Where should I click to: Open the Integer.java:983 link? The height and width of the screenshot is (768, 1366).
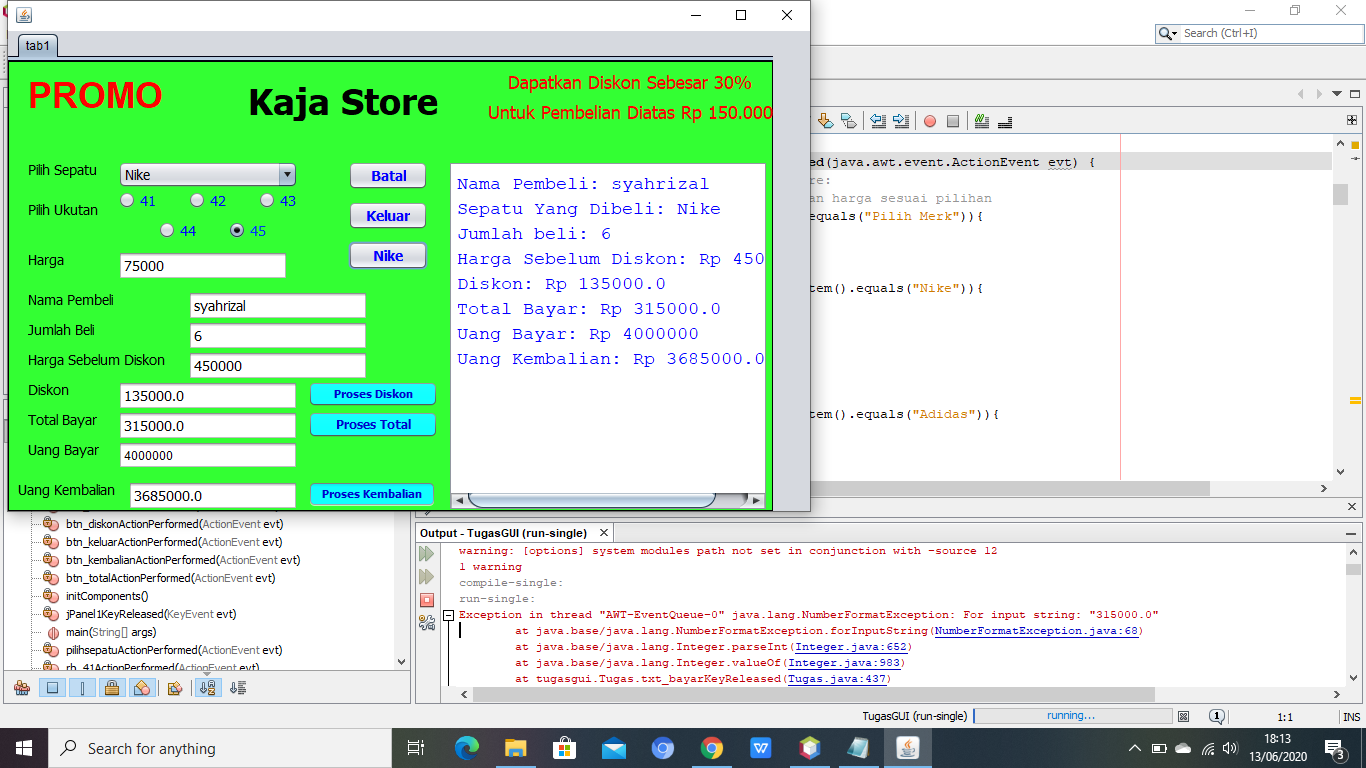click(x=845, y=663)
